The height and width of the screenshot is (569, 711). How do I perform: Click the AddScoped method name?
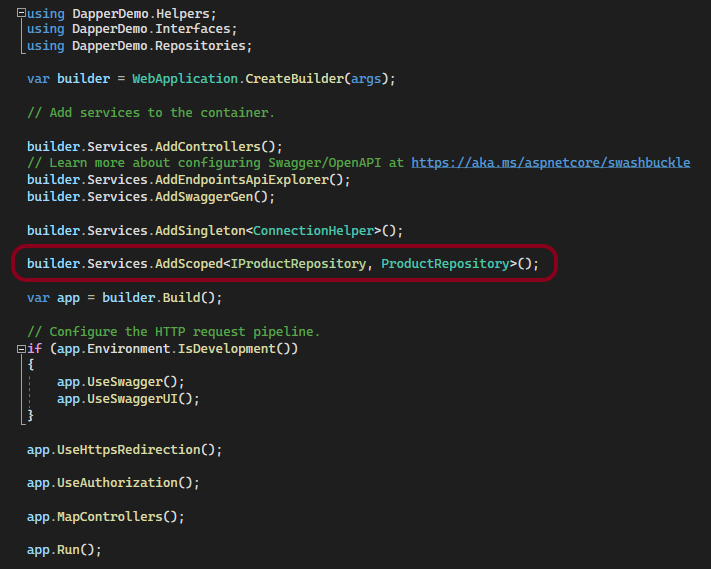[189, 264]
